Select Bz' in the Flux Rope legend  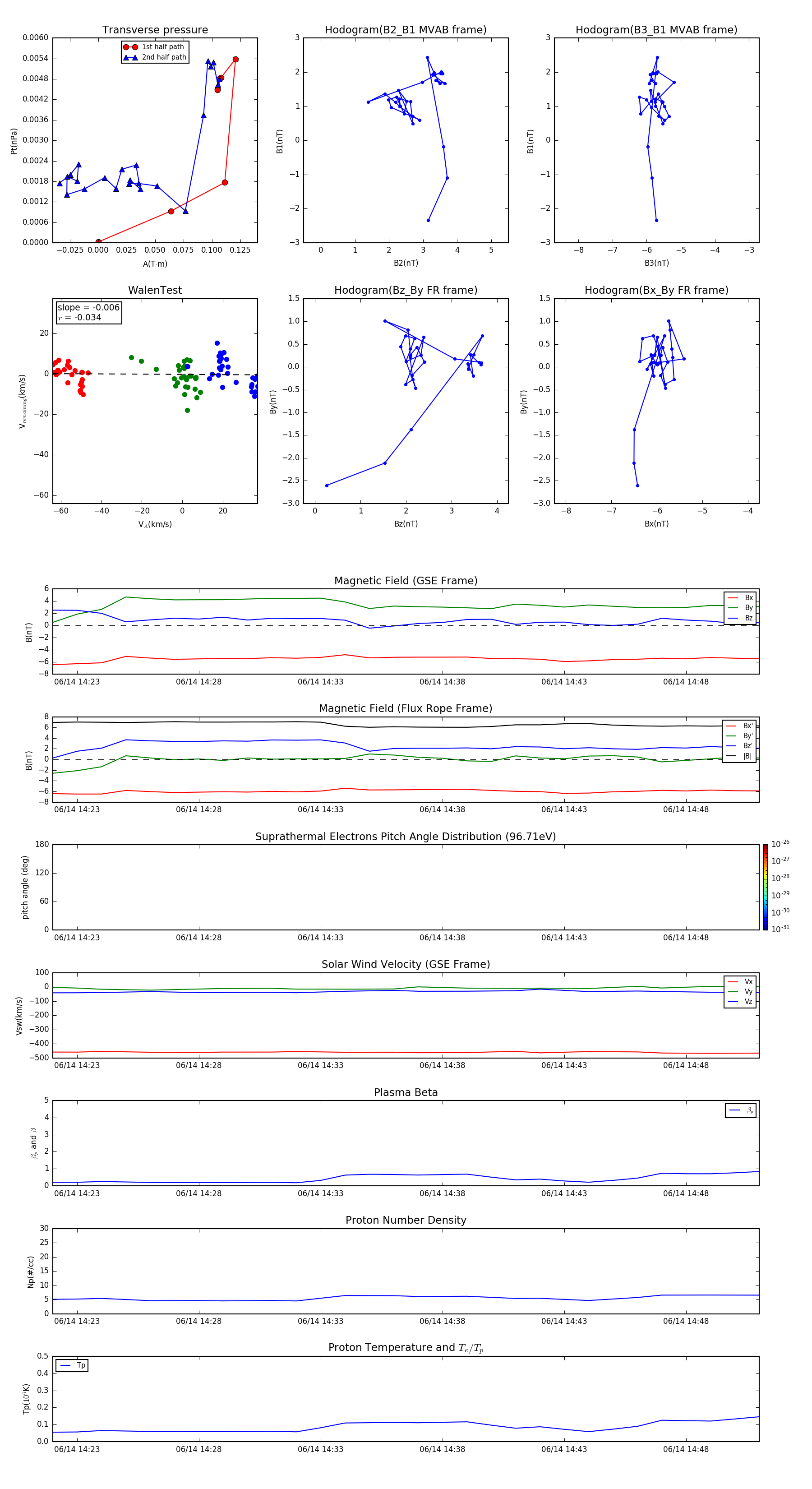point(740,746)
